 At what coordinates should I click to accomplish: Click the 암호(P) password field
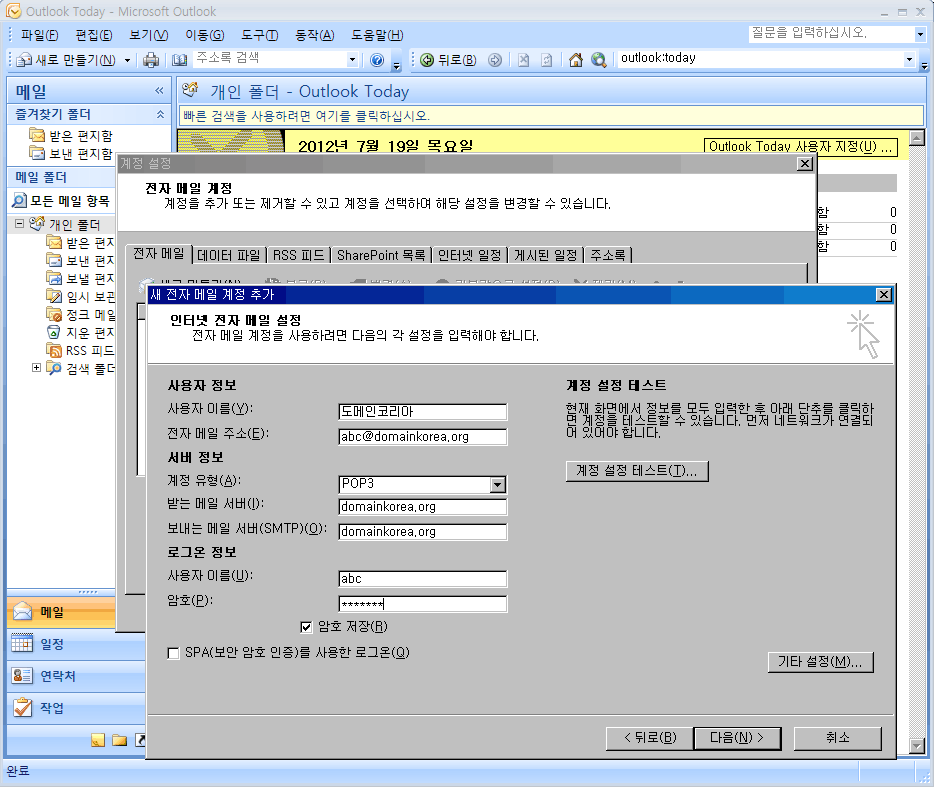[423, 604]
